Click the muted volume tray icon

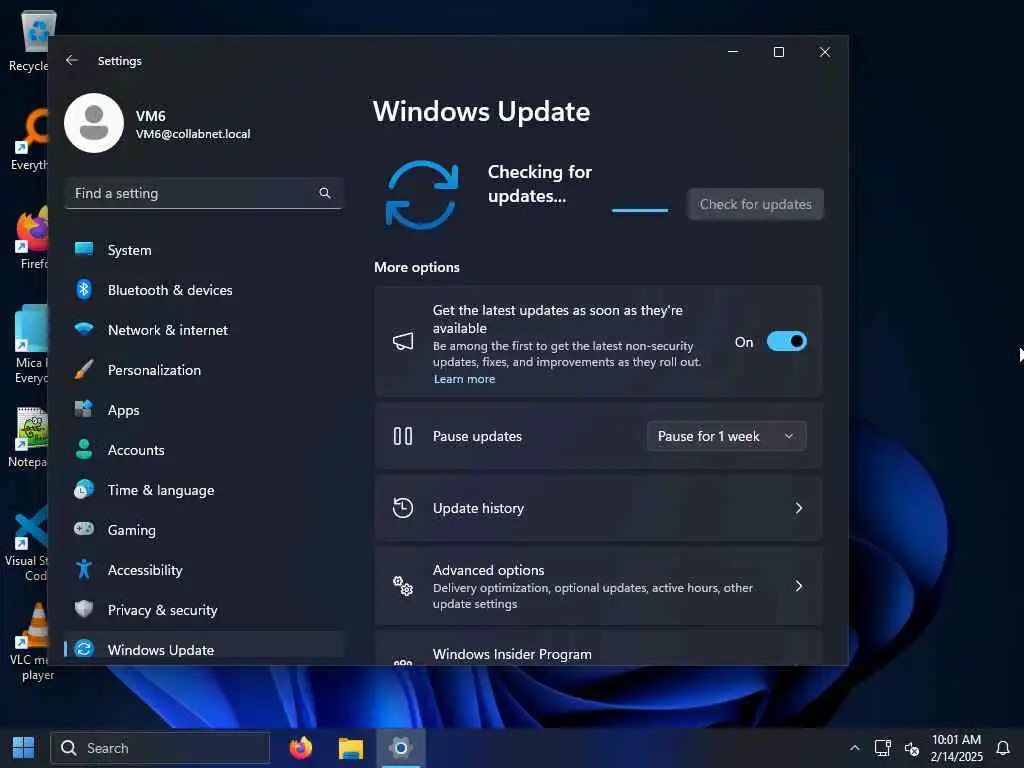(x=912, y=748)
